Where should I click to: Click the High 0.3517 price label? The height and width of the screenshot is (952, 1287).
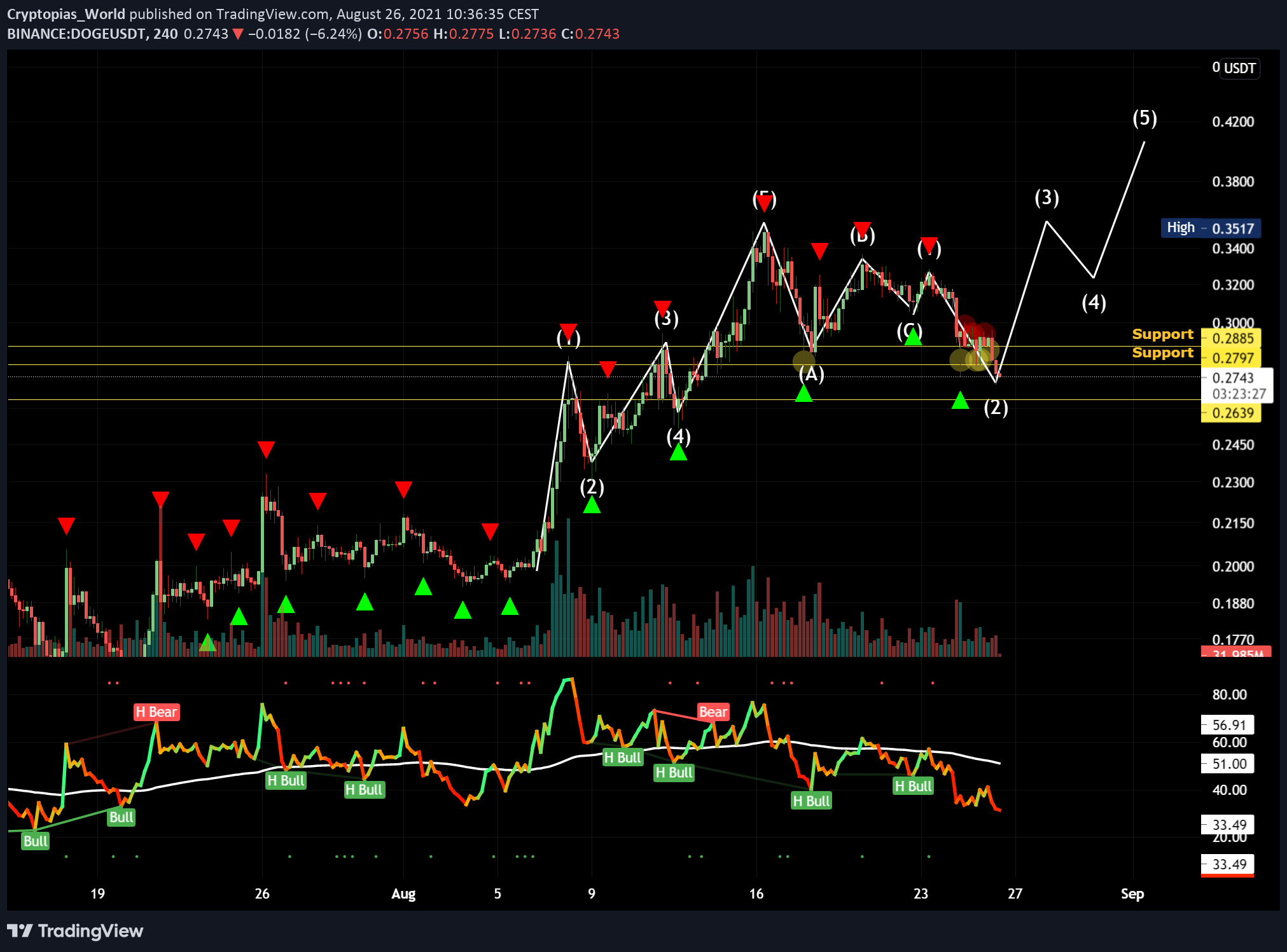coord(1211,228)
